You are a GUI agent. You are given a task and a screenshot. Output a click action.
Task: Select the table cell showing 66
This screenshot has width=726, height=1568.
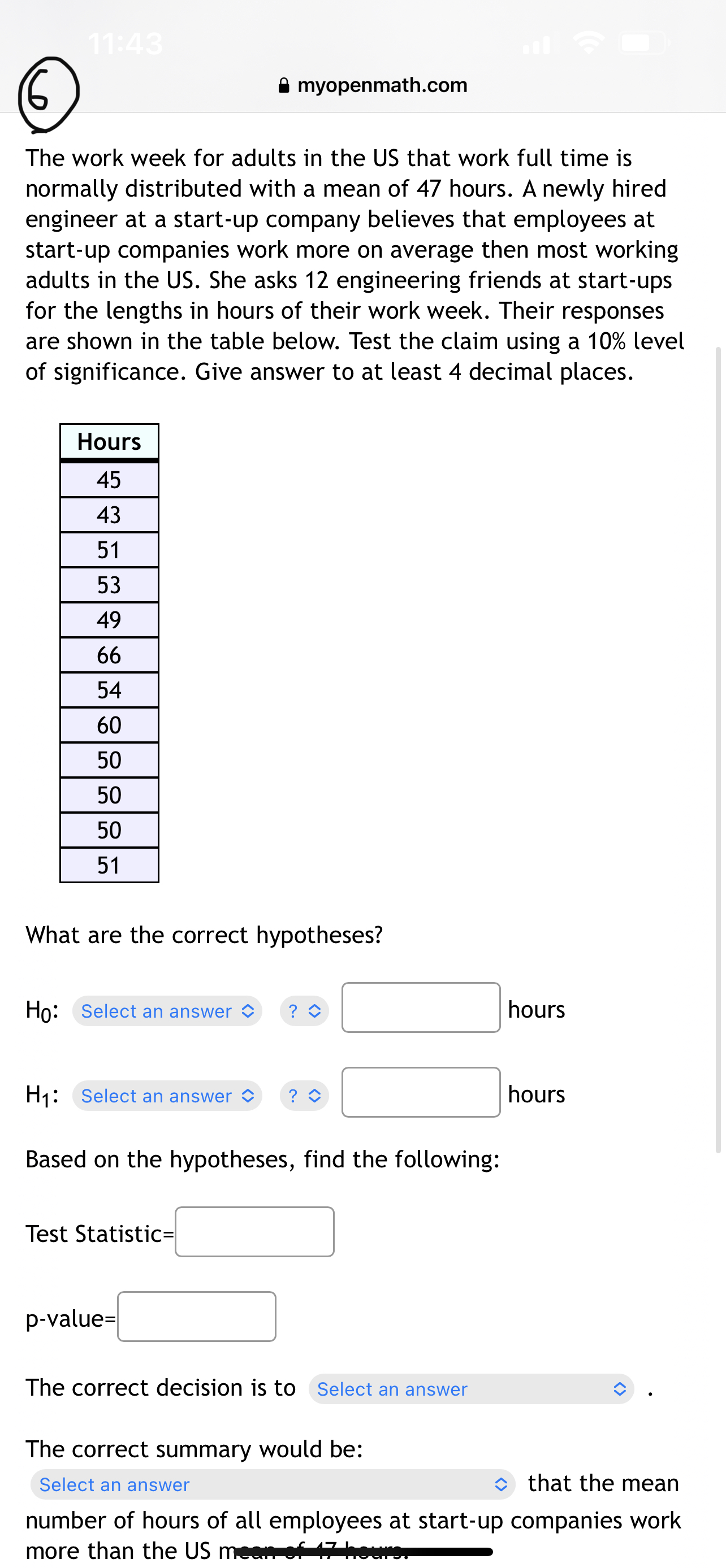[x=109, y=655]
